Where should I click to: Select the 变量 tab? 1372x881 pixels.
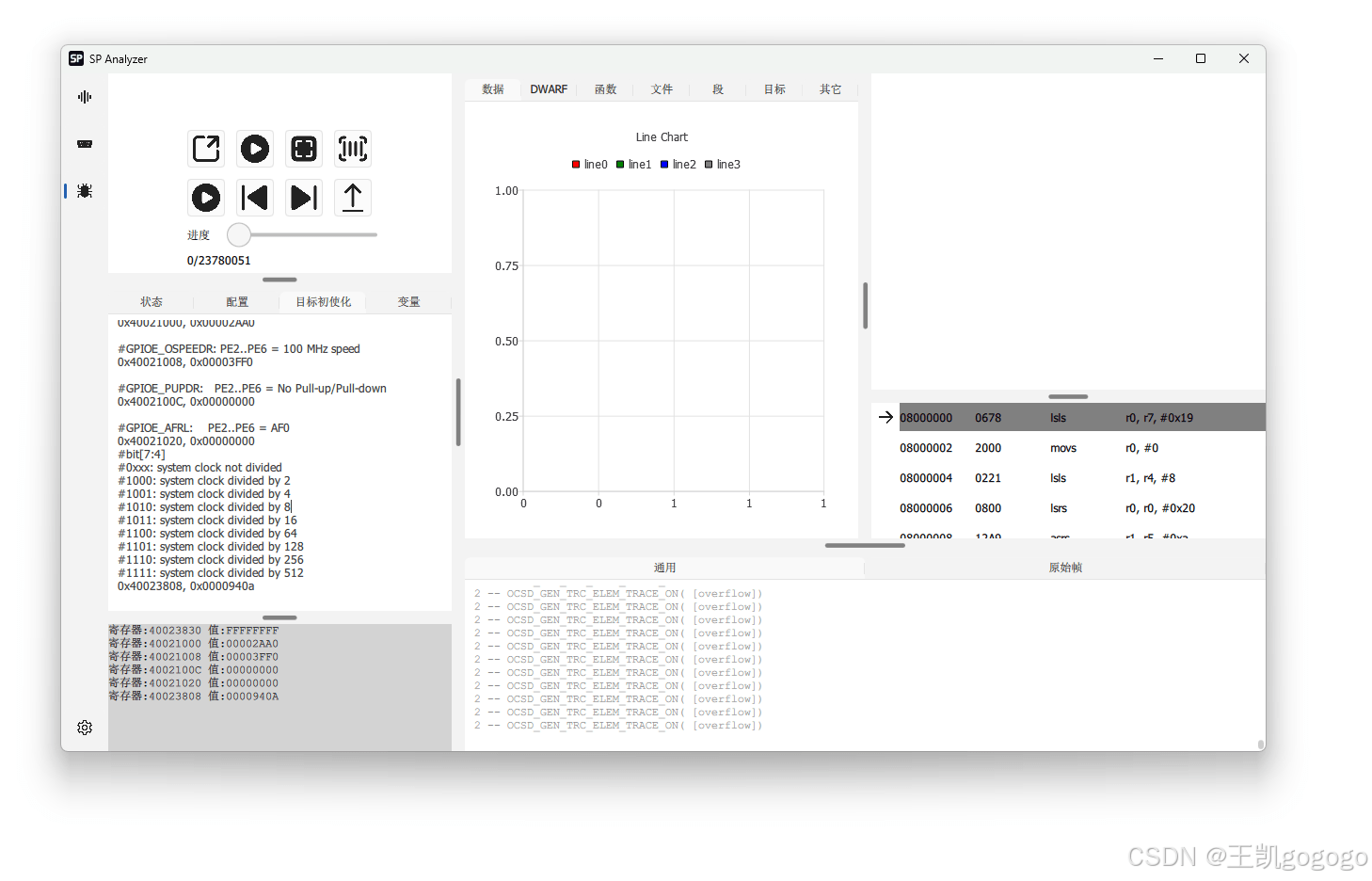point(408,302)
